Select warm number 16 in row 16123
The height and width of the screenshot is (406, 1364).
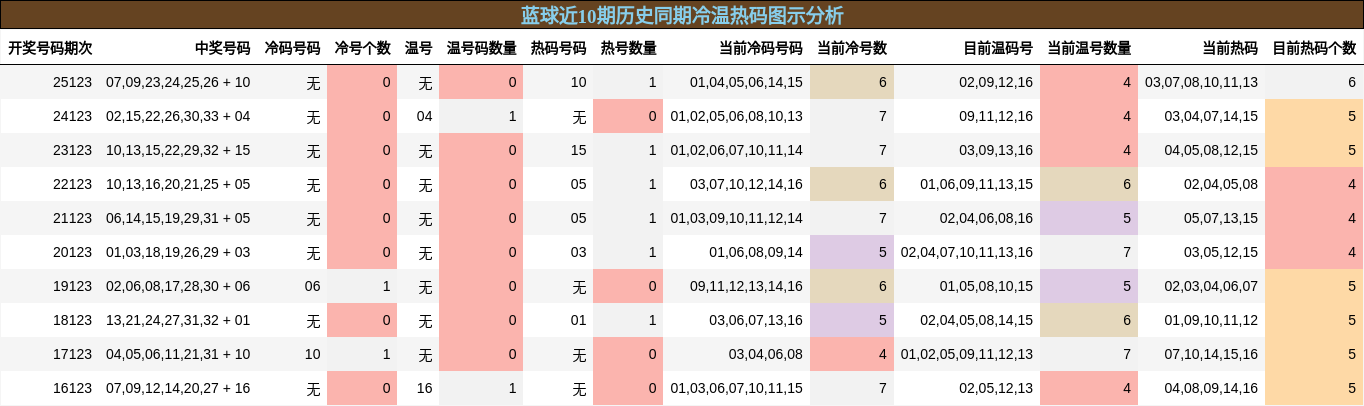[x=425, y=388]
